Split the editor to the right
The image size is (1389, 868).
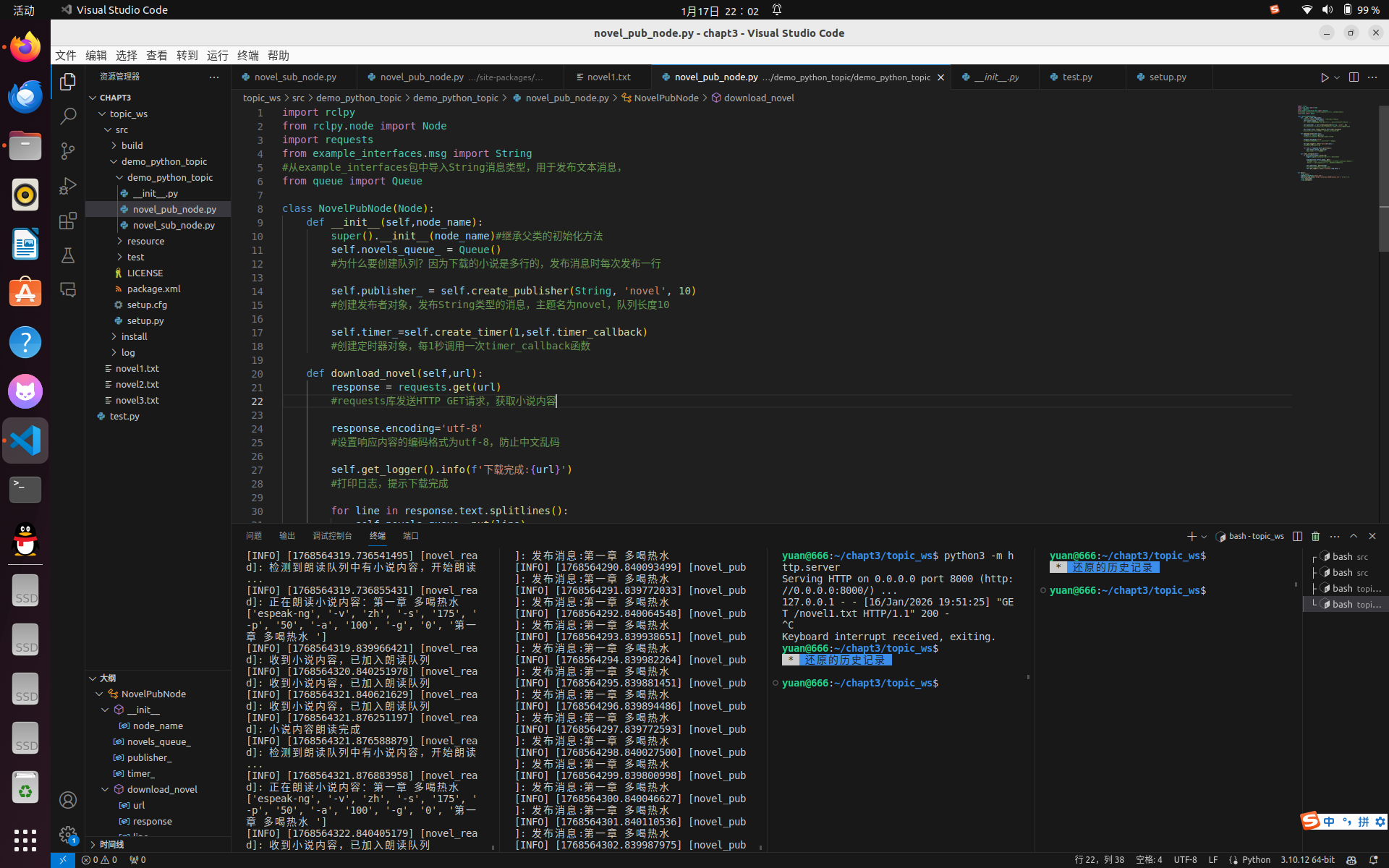[x=1354, y=77]
